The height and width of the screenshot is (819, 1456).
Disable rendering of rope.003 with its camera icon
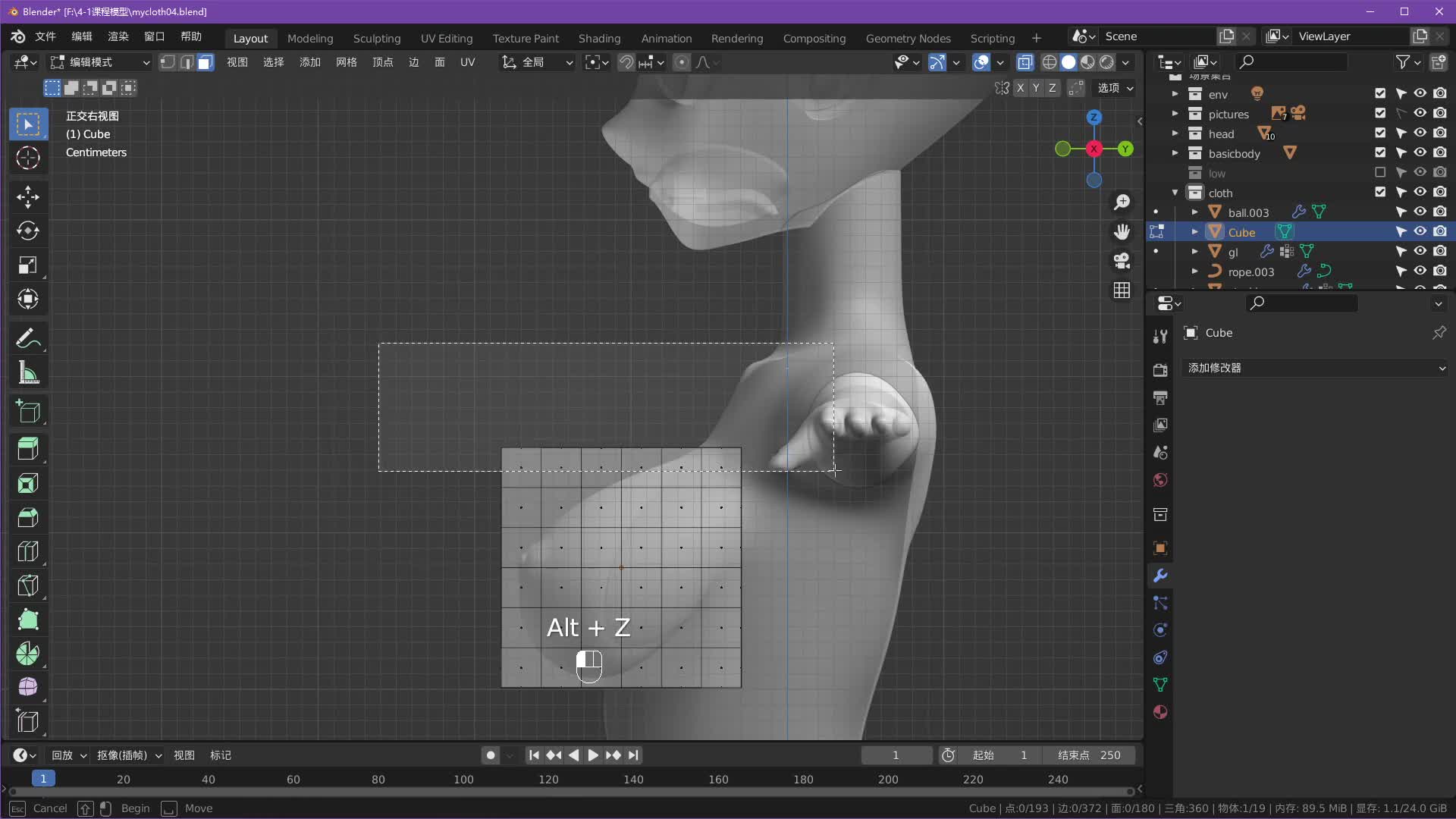[x=1440, y=271]
